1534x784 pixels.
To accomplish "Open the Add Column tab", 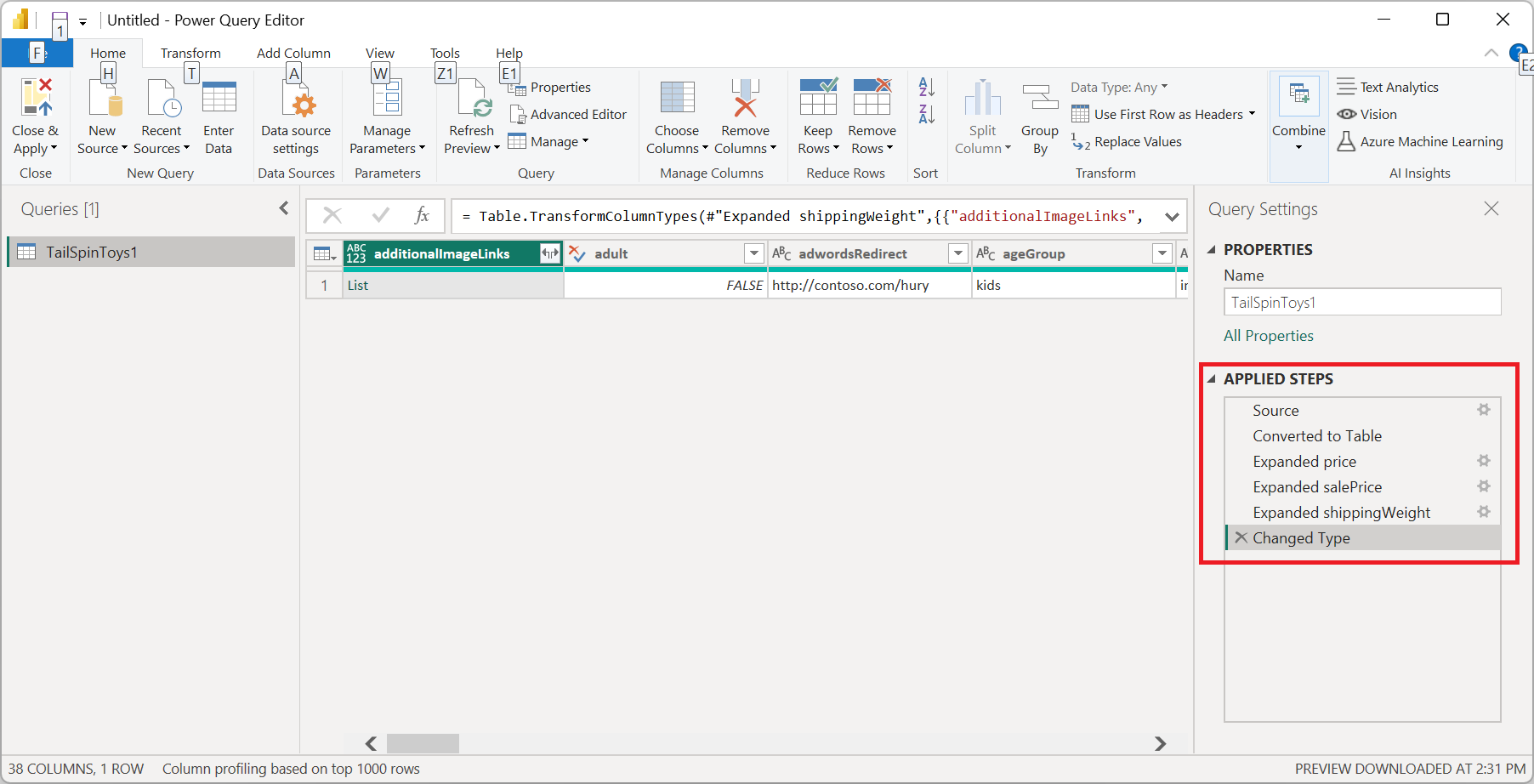I will (x=293, y=53).
